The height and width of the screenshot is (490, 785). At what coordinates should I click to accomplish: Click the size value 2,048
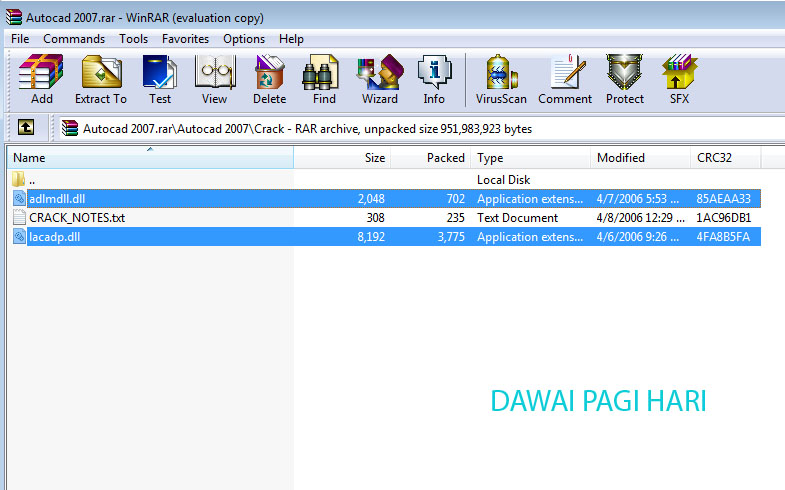(371, 199)
